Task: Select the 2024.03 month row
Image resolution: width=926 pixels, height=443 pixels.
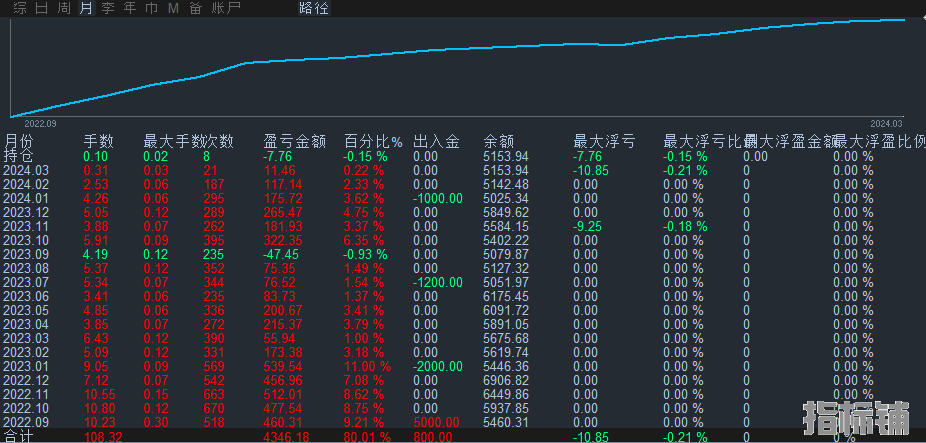Action: [x=27, y=171]
